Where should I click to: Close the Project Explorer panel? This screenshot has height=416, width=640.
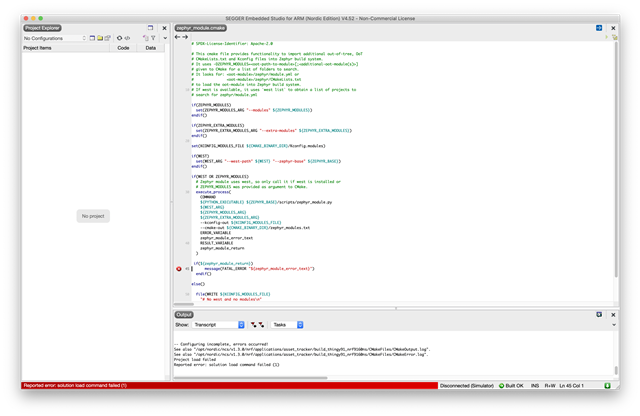164,28
